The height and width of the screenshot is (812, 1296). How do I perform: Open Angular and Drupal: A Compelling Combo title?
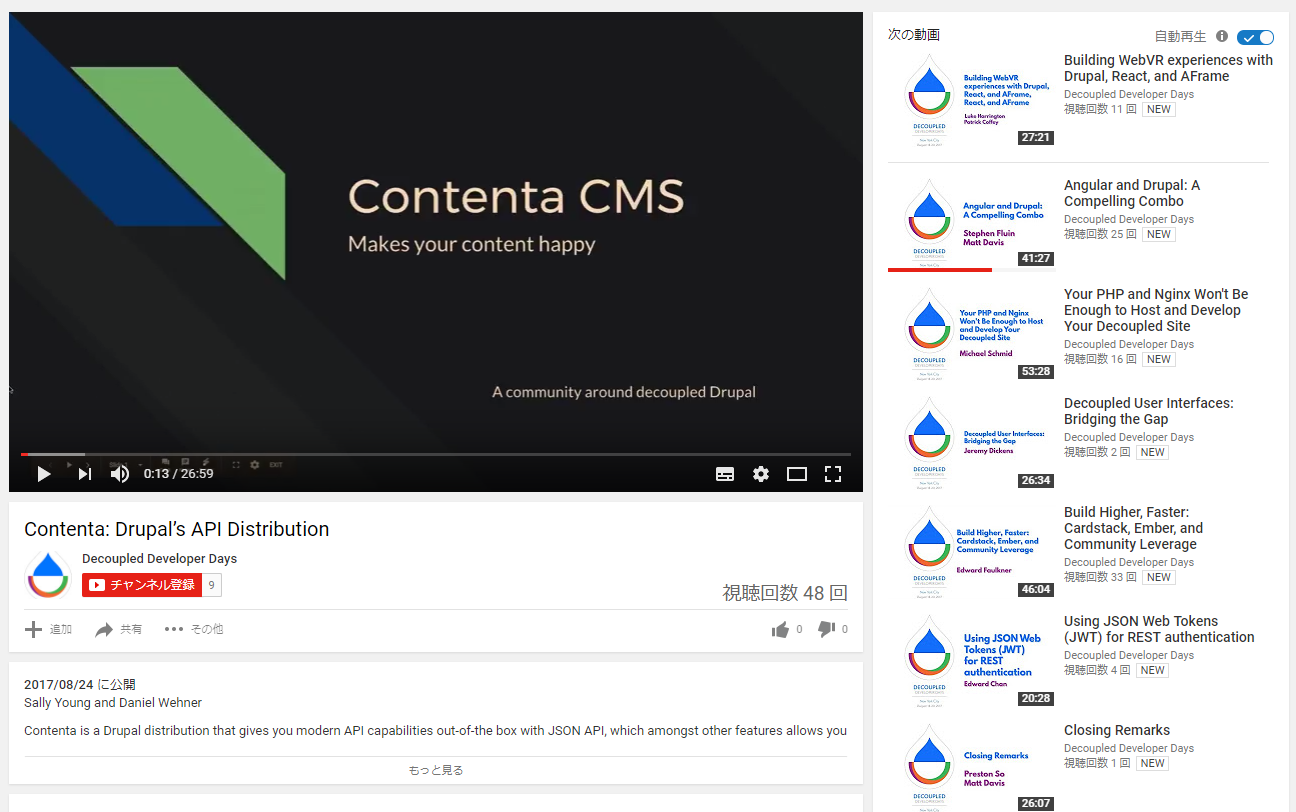[x=1132, y=193]
